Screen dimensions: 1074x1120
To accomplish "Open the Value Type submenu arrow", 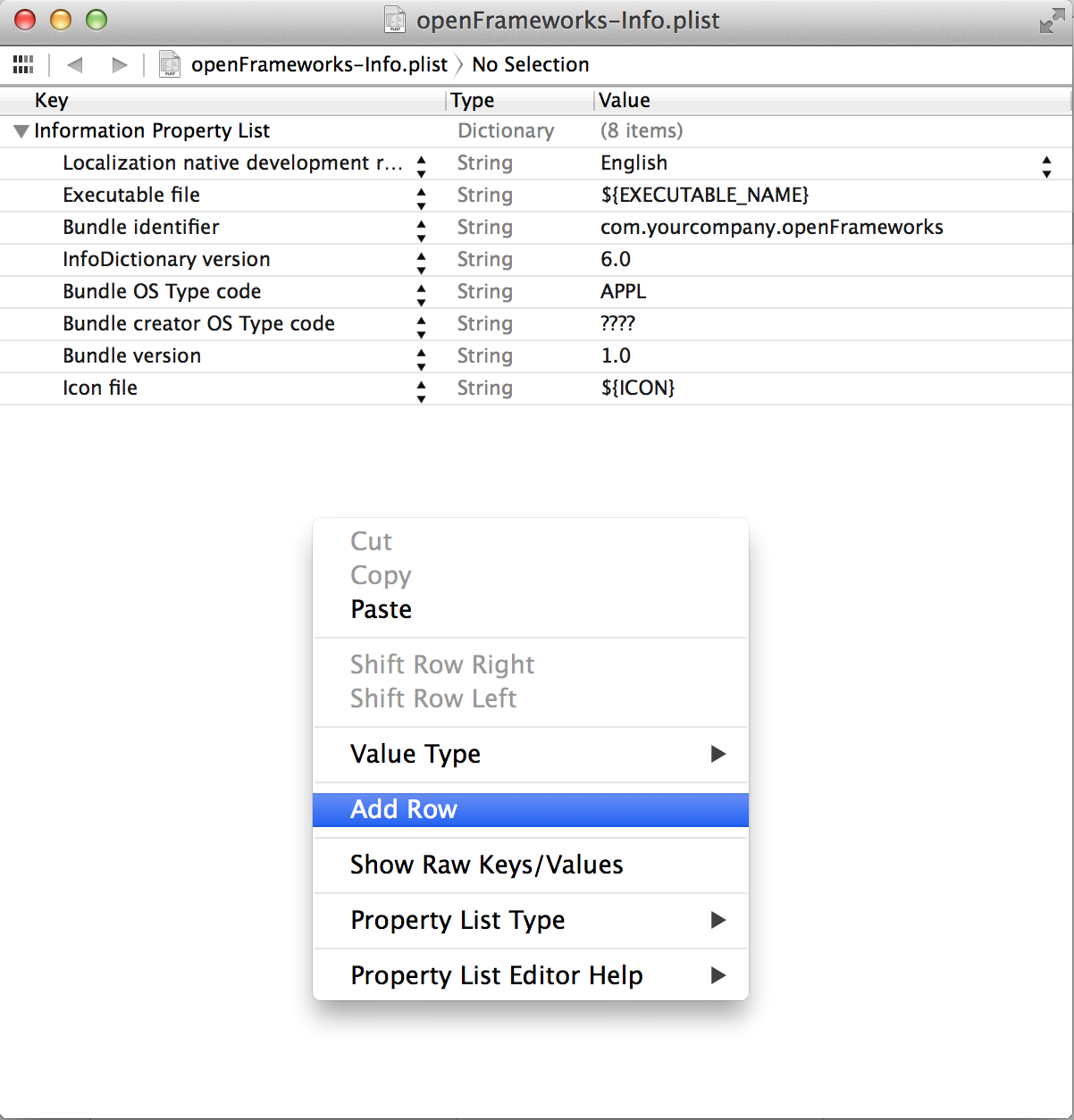I will (719, 755).
